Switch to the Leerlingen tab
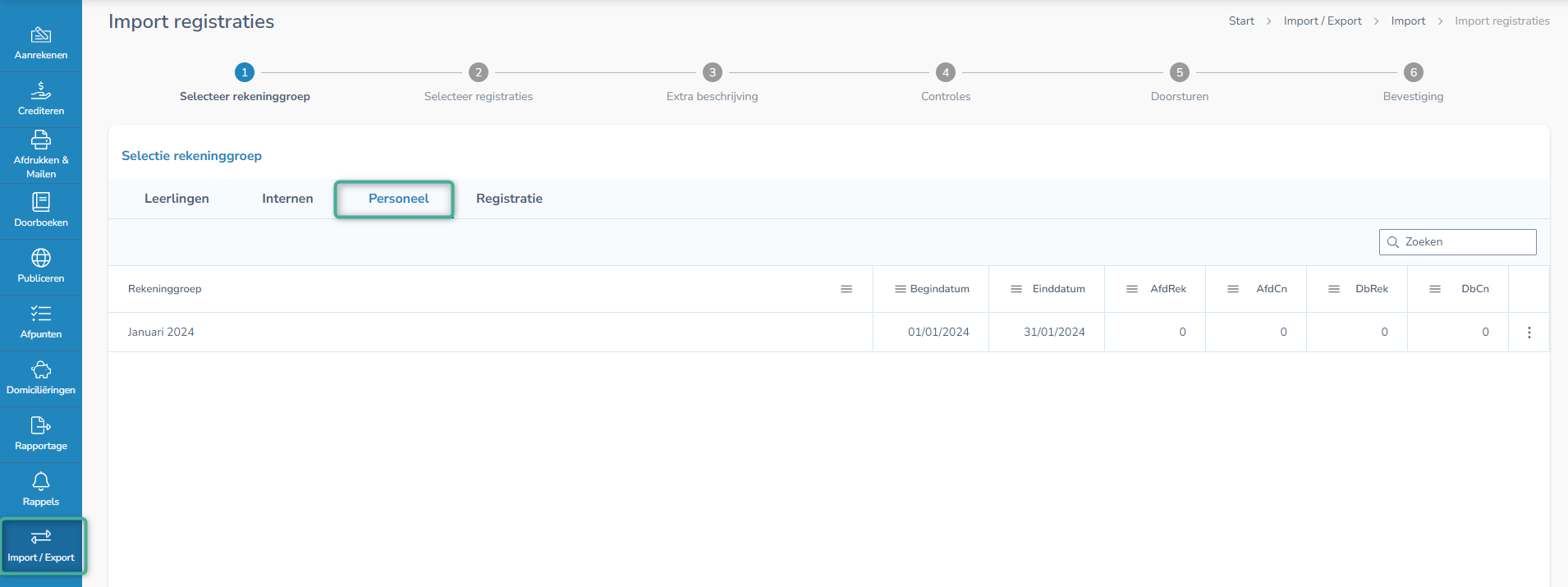Image resolution: width=1568 pixels, height=587 pixels. click(177, 199)
